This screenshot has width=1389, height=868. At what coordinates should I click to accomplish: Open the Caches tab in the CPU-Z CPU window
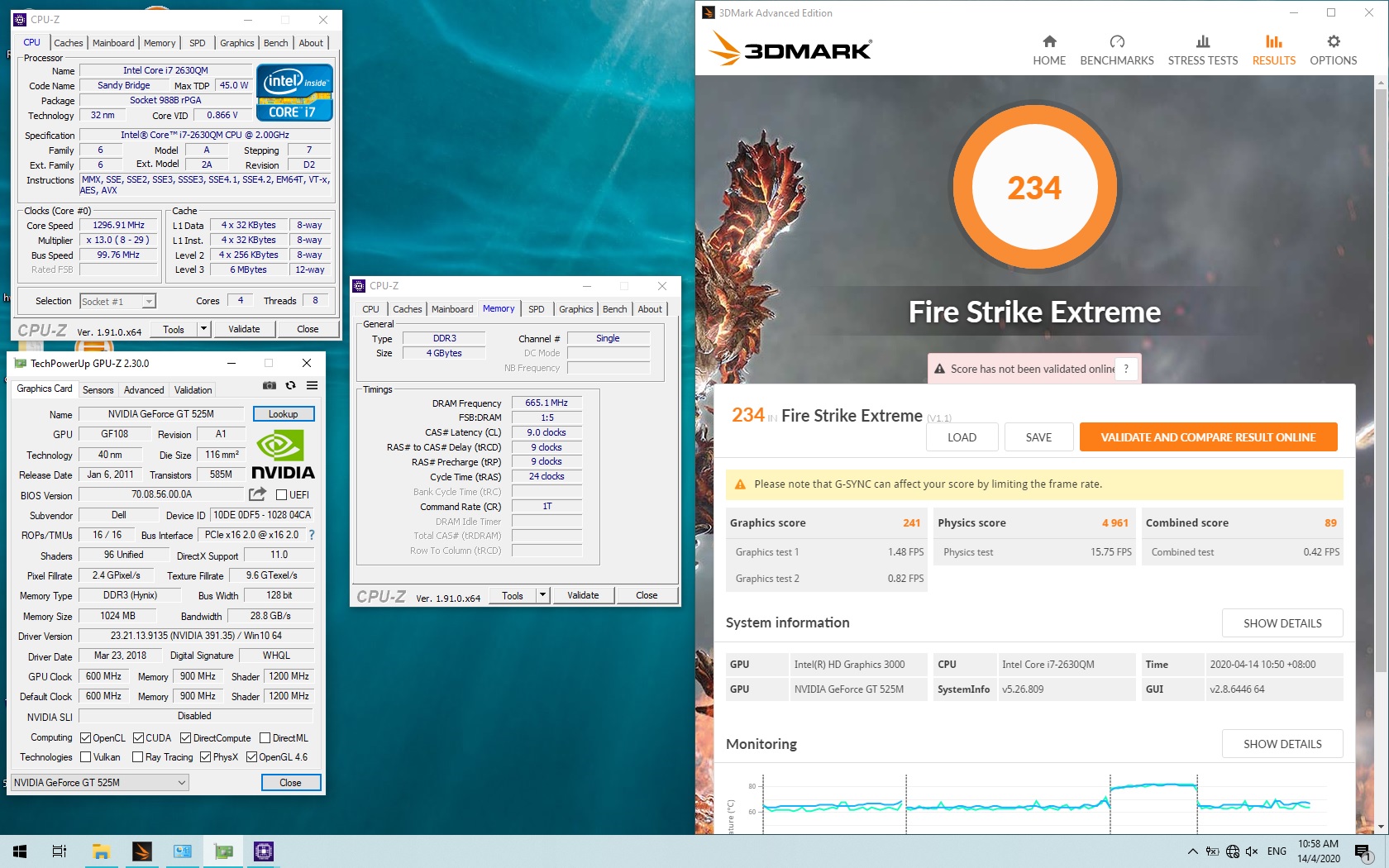pyautogui.click(x=69, y=43)
